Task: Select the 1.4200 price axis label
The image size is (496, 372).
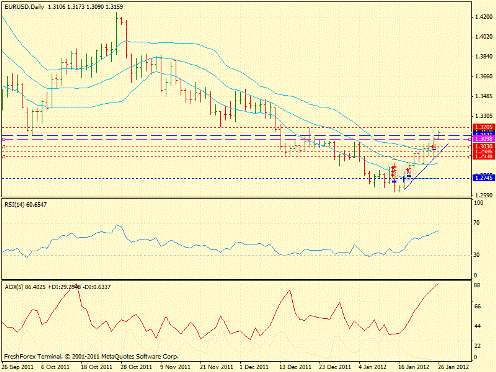Action: 484,16
